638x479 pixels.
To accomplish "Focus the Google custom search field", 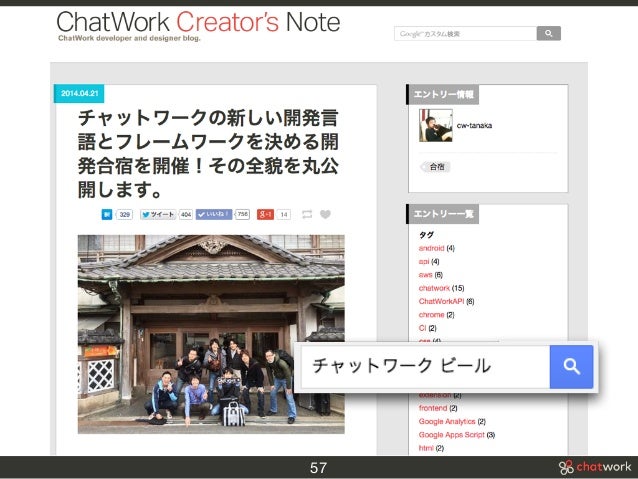I will pos(465,33).
